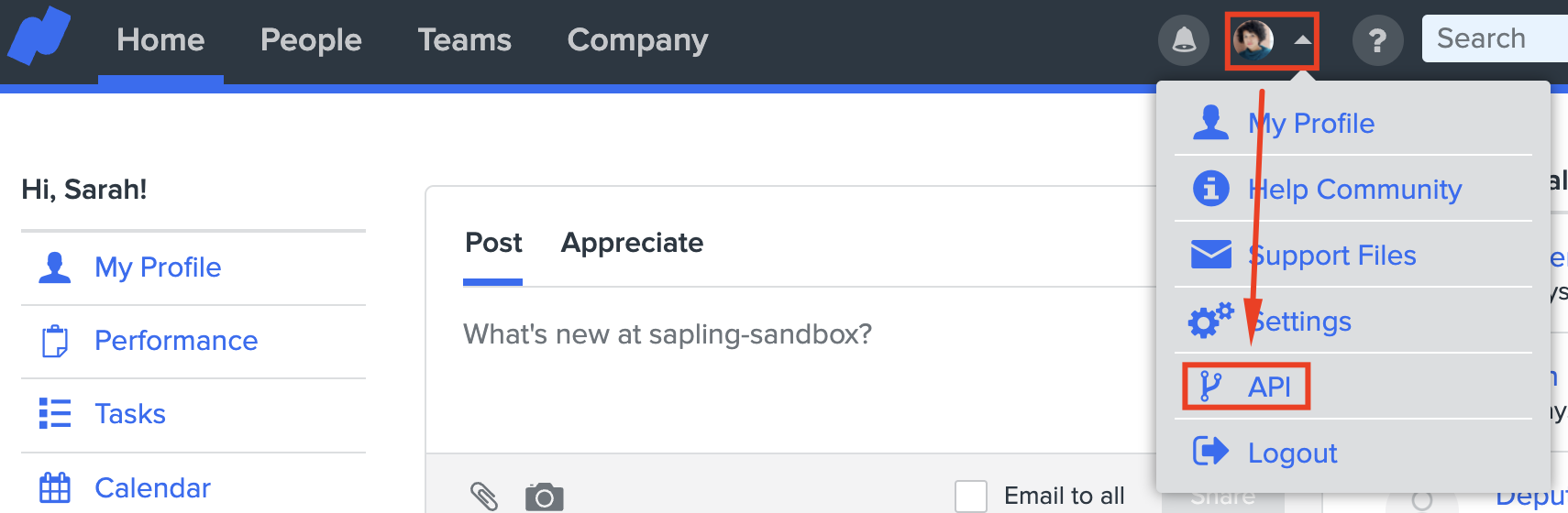This screenshot has height=513, width=1568.
Task: Collapse the user menu dropdown arrow
Action: (1302, 40)
